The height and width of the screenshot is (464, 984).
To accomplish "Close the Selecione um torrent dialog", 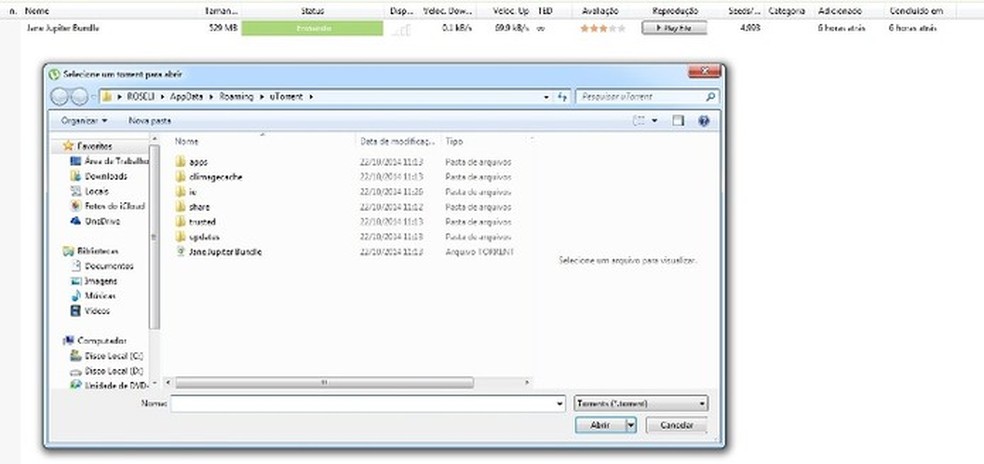I will [x=704, y=72].
